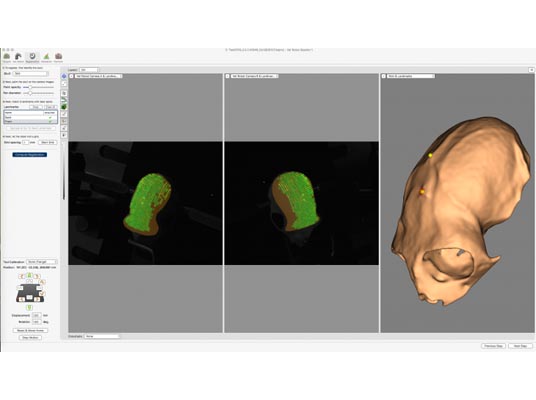536x400 pixels.
Task: Click the wide button below the landmarks table
Action: [x=31, y=128]
